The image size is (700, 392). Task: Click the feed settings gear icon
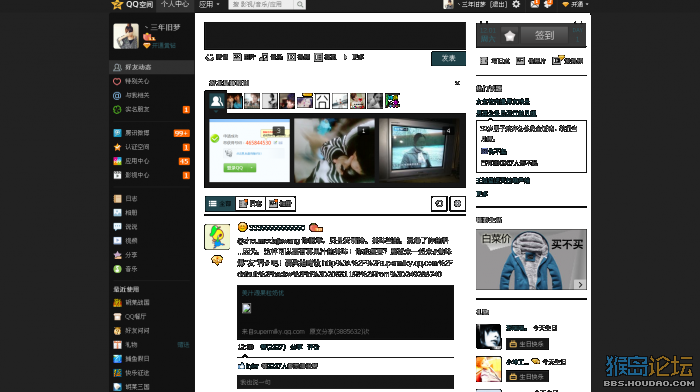tap(457, 204)
